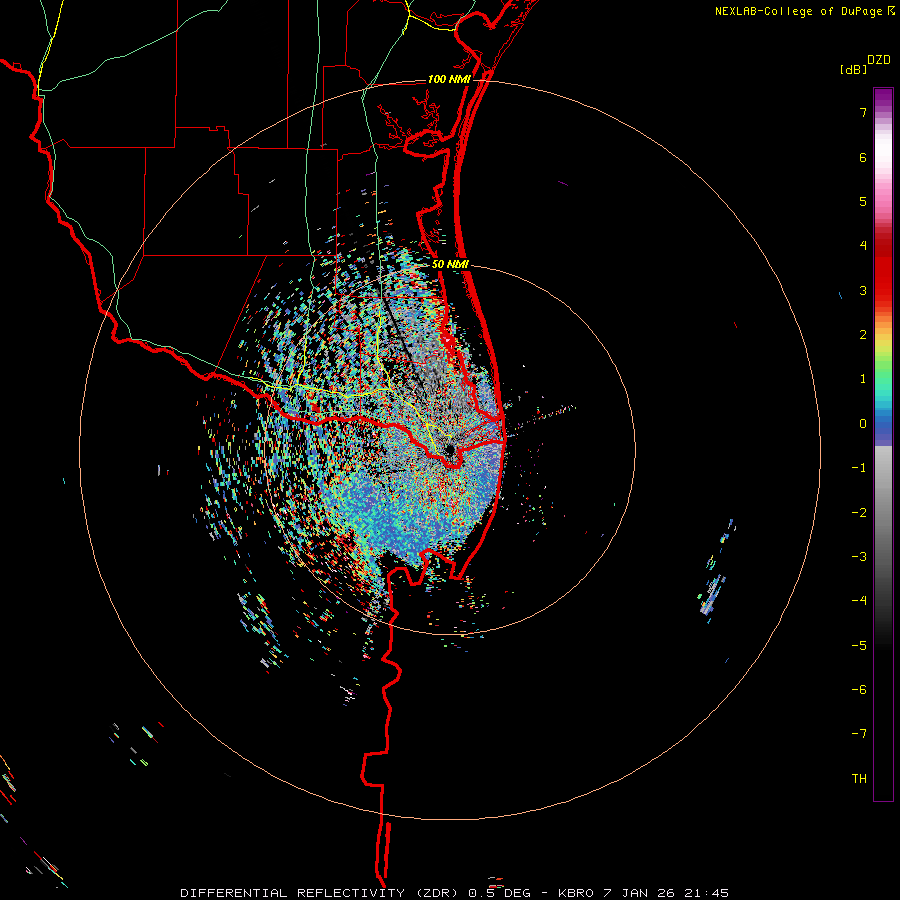Click the gray segment of colorbar near -2
Image resolution: width=900 pixels, height=900 pixels.
point(883,513)
